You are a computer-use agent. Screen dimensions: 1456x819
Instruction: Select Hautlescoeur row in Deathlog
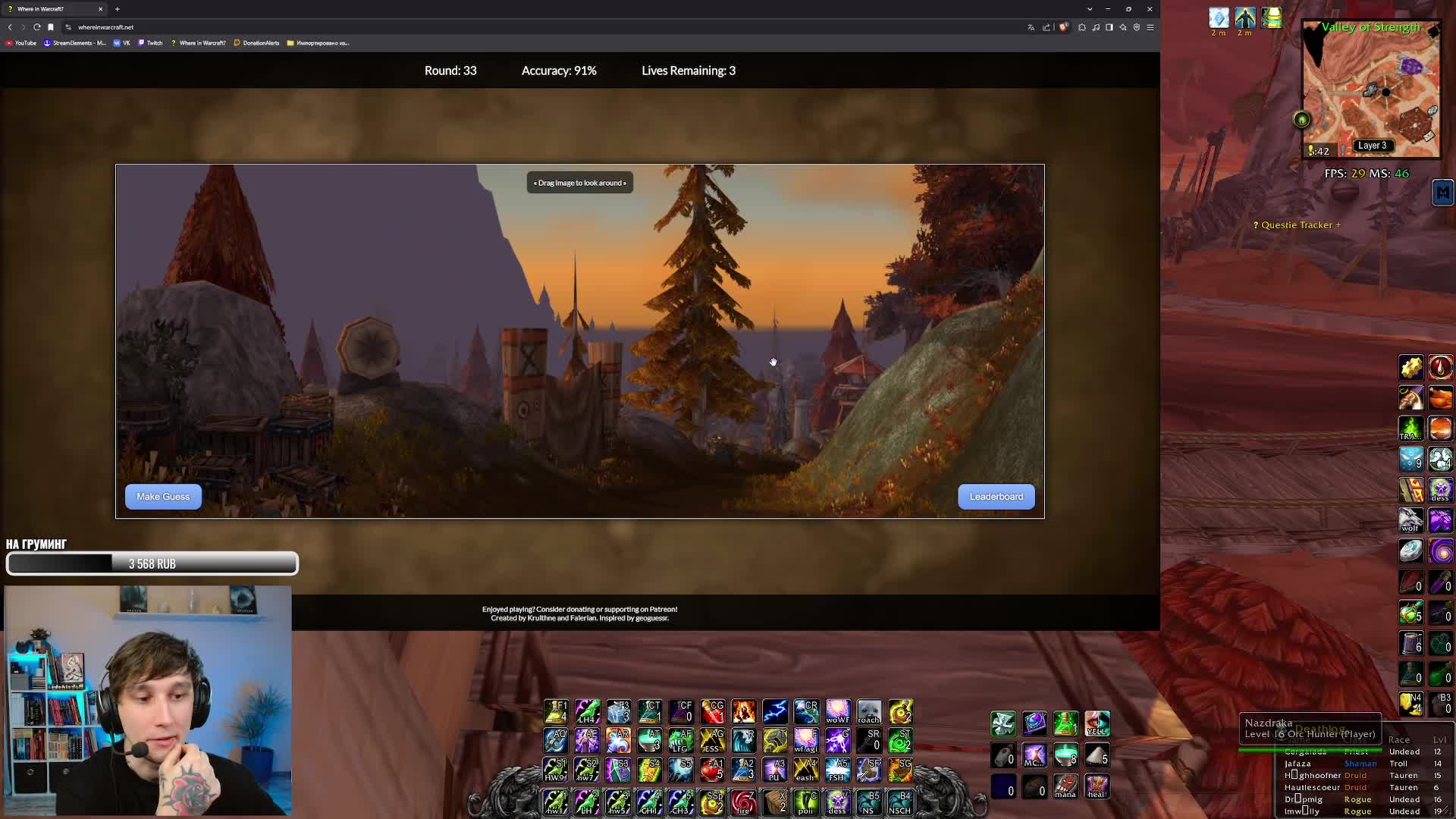[x=1365, y=787]
